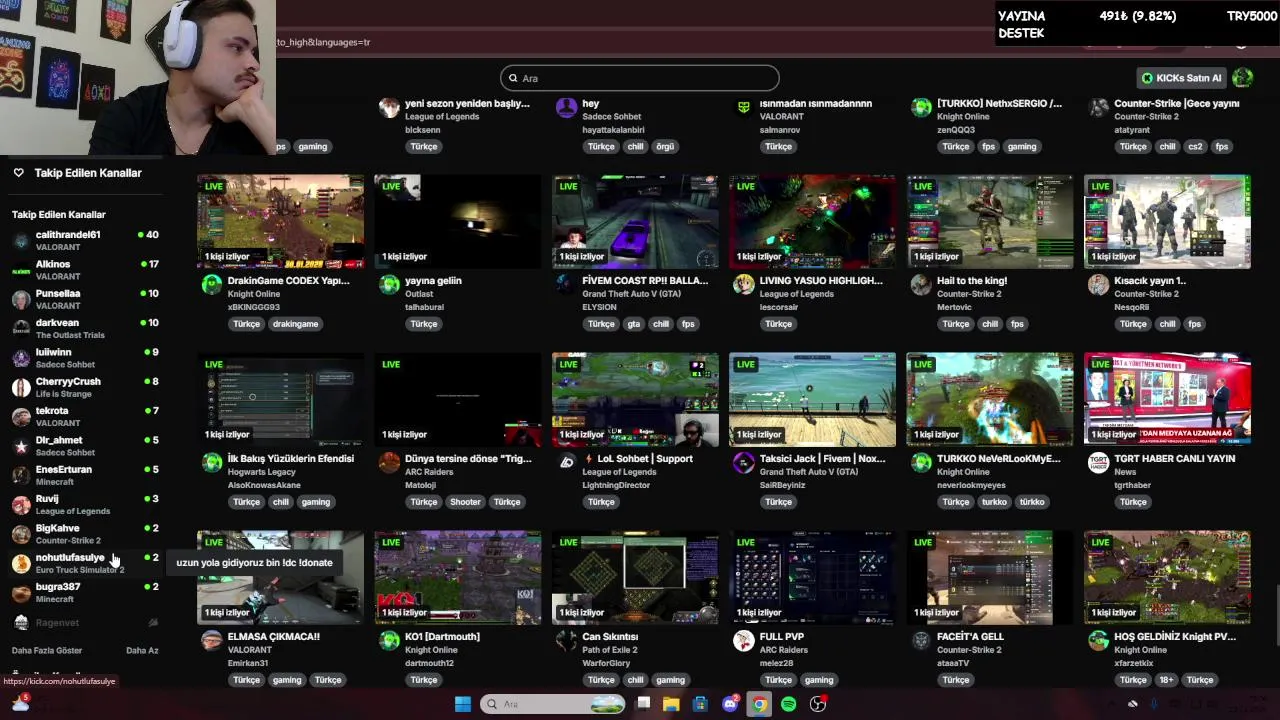This screenshot has width=1280, height=720.
Task: Open 'Taksici Jack' GTA stream thumbnail
Action: (x=812, y=399)
